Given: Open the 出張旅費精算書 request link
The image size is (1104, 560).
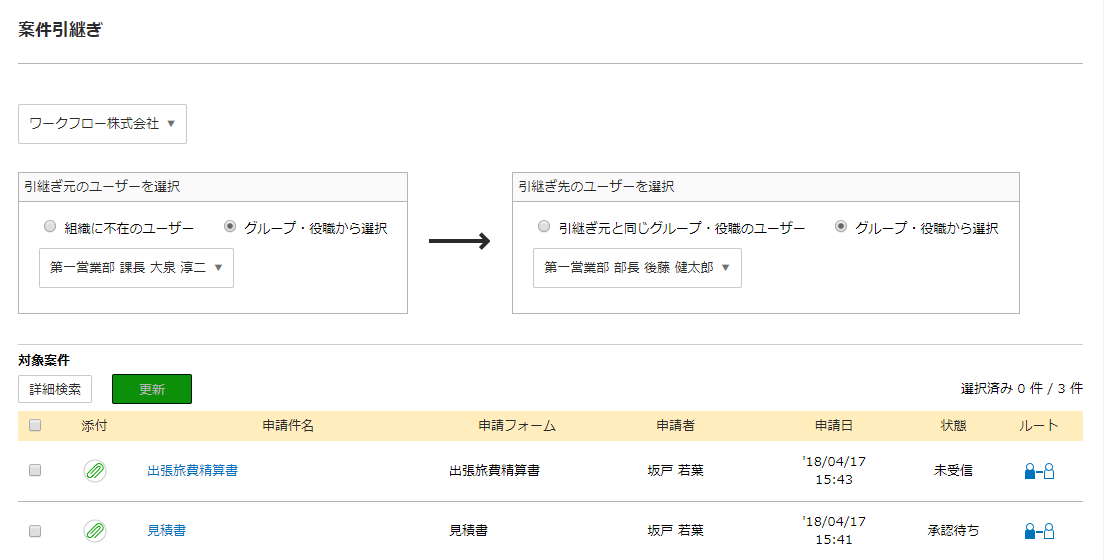Looking at the screenshot, I should click(x=192, y=471).
